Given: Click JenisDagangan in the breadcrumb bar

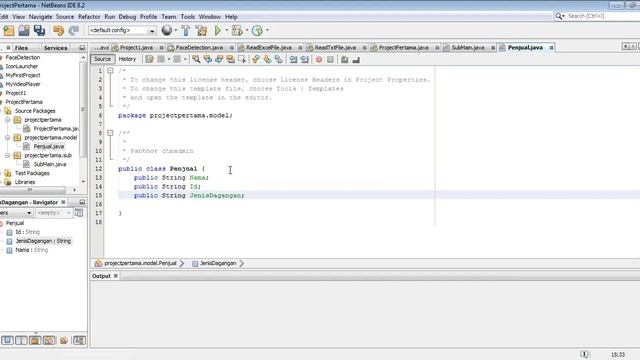Looking at the screenshot, I should pyautogui.click(x=218, y=263).
